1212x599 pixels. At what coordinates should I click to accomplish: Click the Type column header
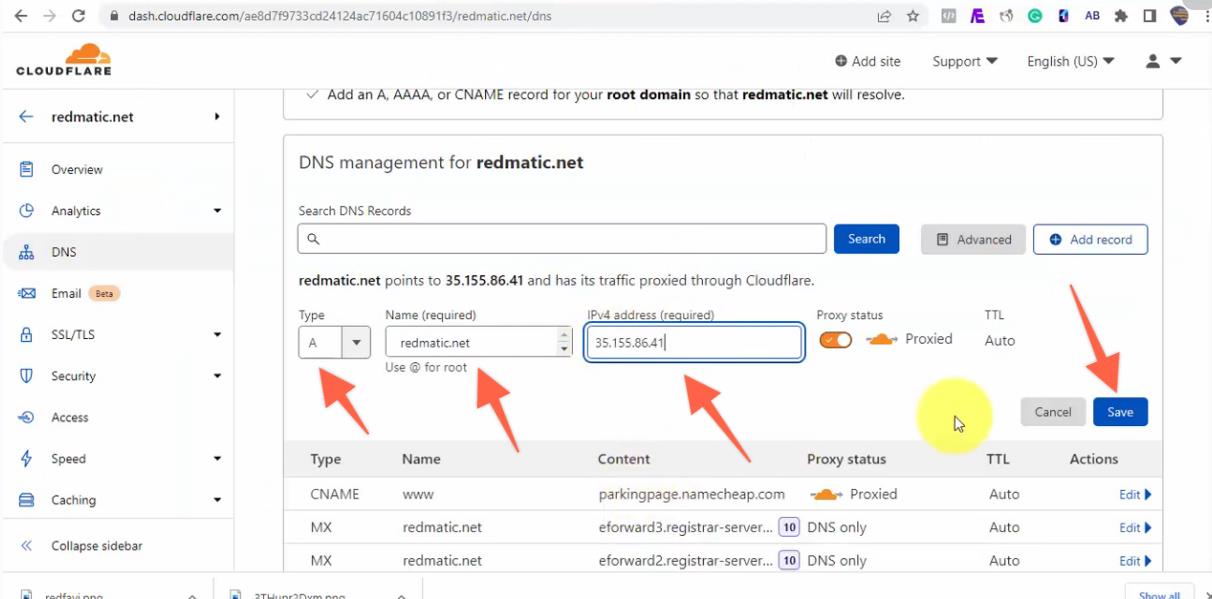coord(325,459)
